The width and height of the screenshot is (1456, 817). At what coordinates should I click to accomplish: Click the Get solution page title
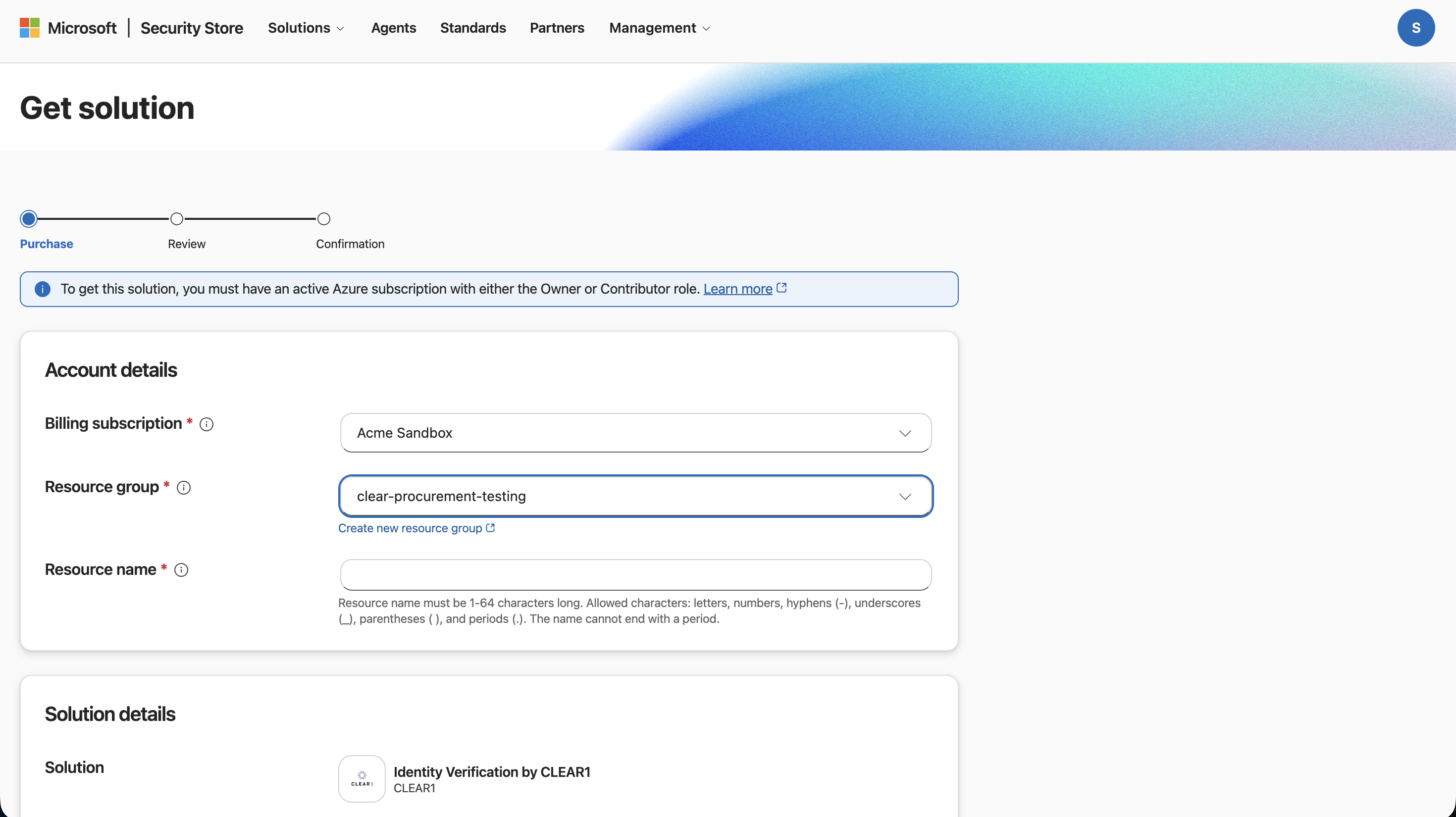click(x=107, y=108)
